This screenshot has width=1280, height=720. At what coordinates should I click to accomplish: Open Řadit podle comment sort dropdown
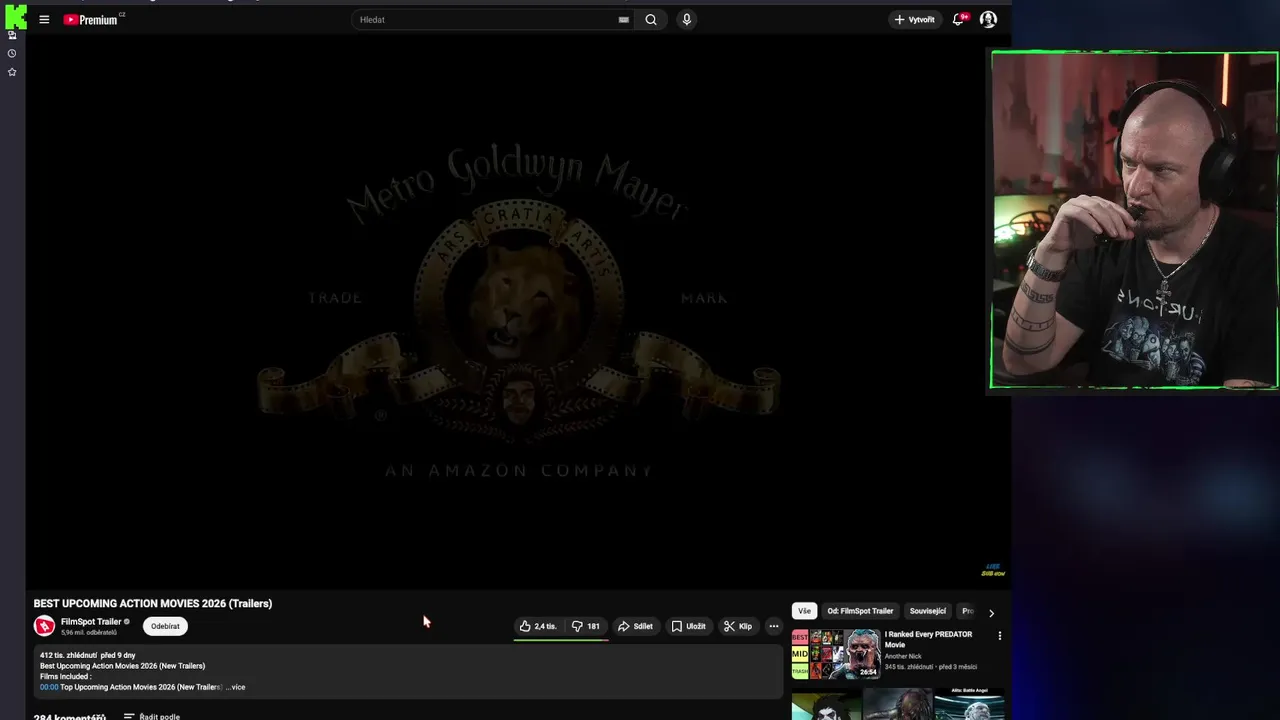point(152,716)
